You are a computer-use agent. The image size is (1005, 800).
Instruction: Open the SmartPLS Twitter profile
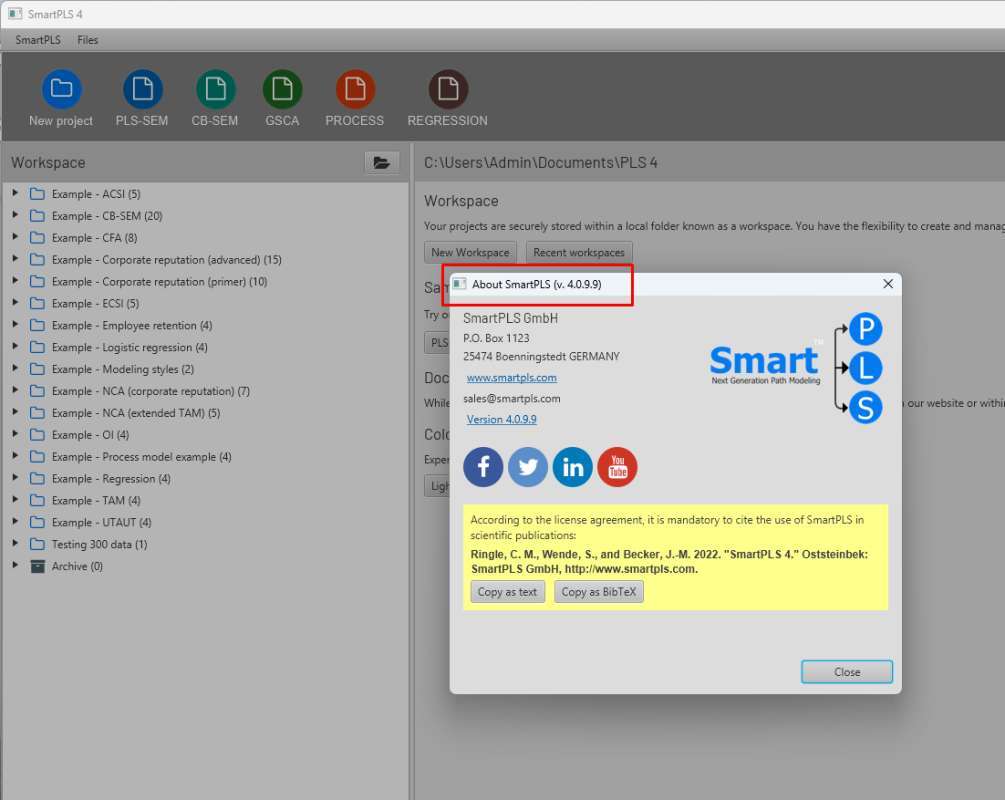[528, 467]
